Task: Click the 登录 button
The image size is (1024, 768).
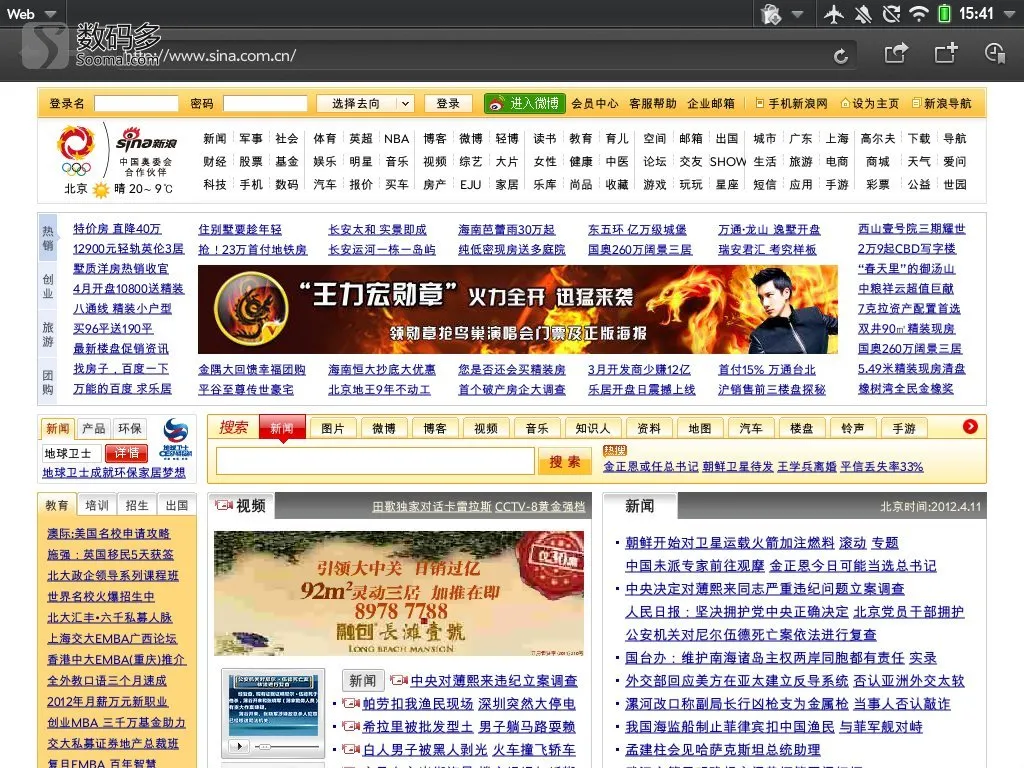Action: (448, 104)
